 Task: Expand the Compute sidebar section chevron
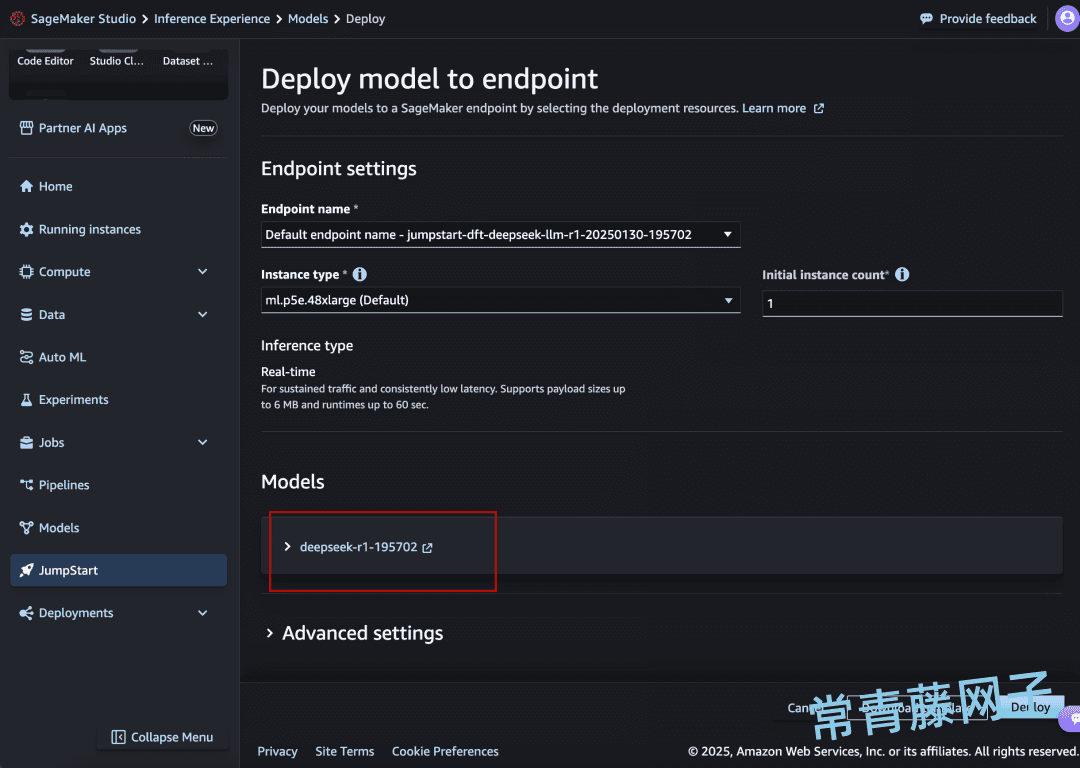(202, 272)
